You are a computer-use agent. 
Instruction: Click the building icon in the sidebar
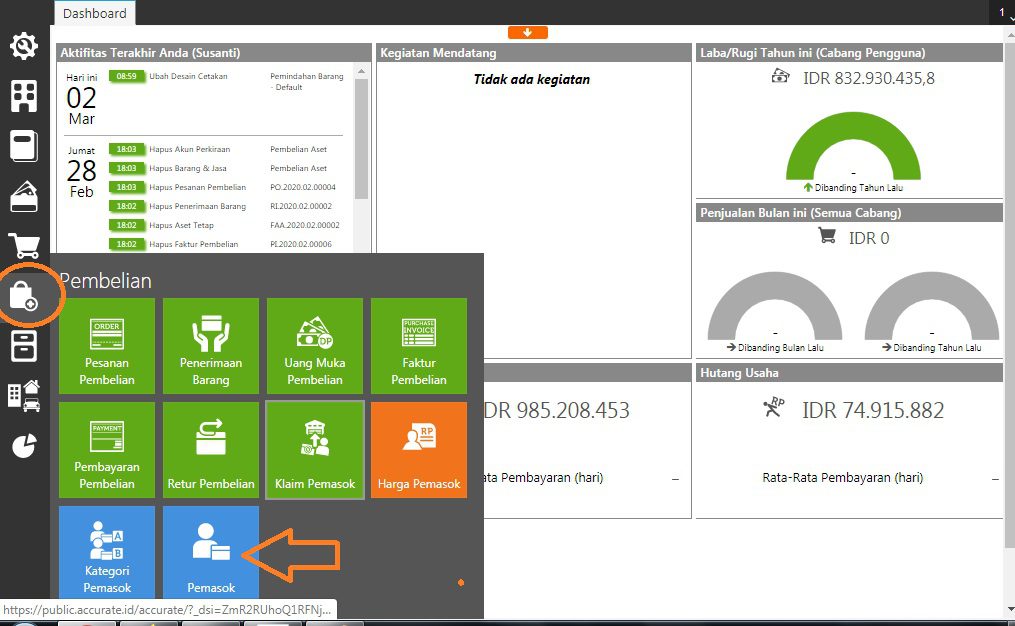point(24,96)
